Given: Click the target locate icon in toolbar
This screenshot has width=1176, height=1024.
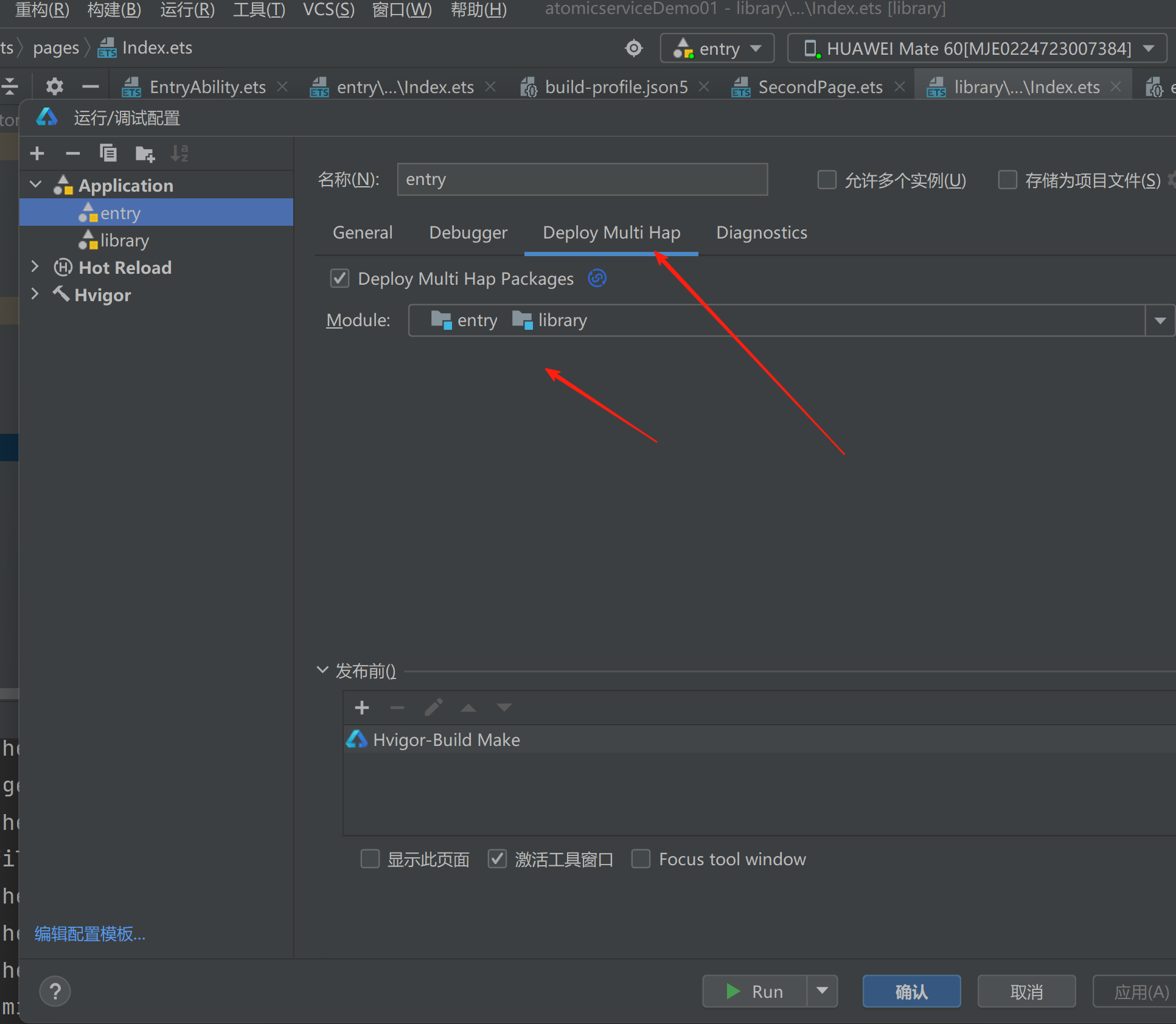Looking at the screenshot, I should [634, 48].
